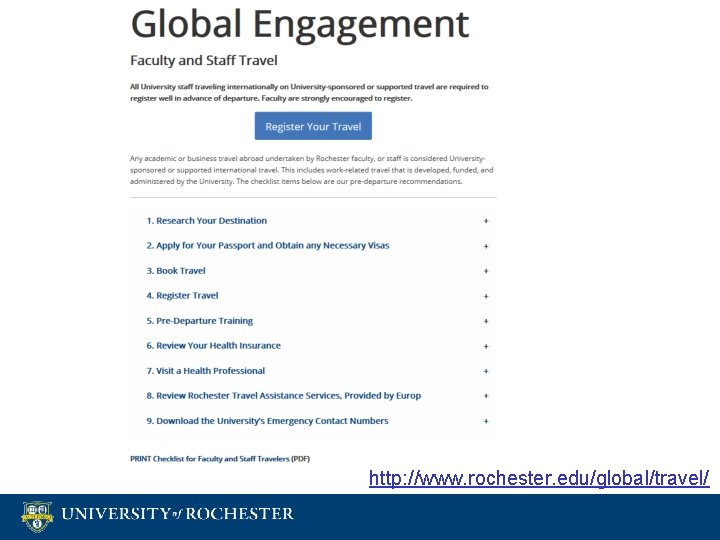Select '5. Pre-Departure Training' heading
Screen dimensions: 720x540
200,321
